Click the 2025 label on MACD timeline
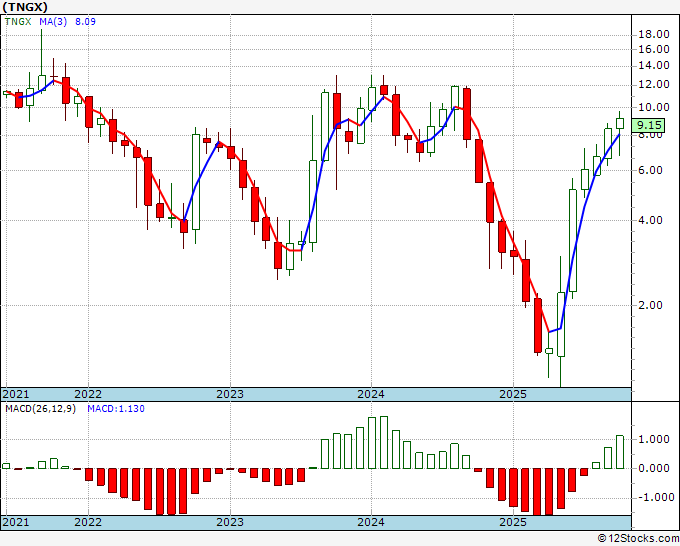Viewport: 680px width, 546px height. pos(513,522)
